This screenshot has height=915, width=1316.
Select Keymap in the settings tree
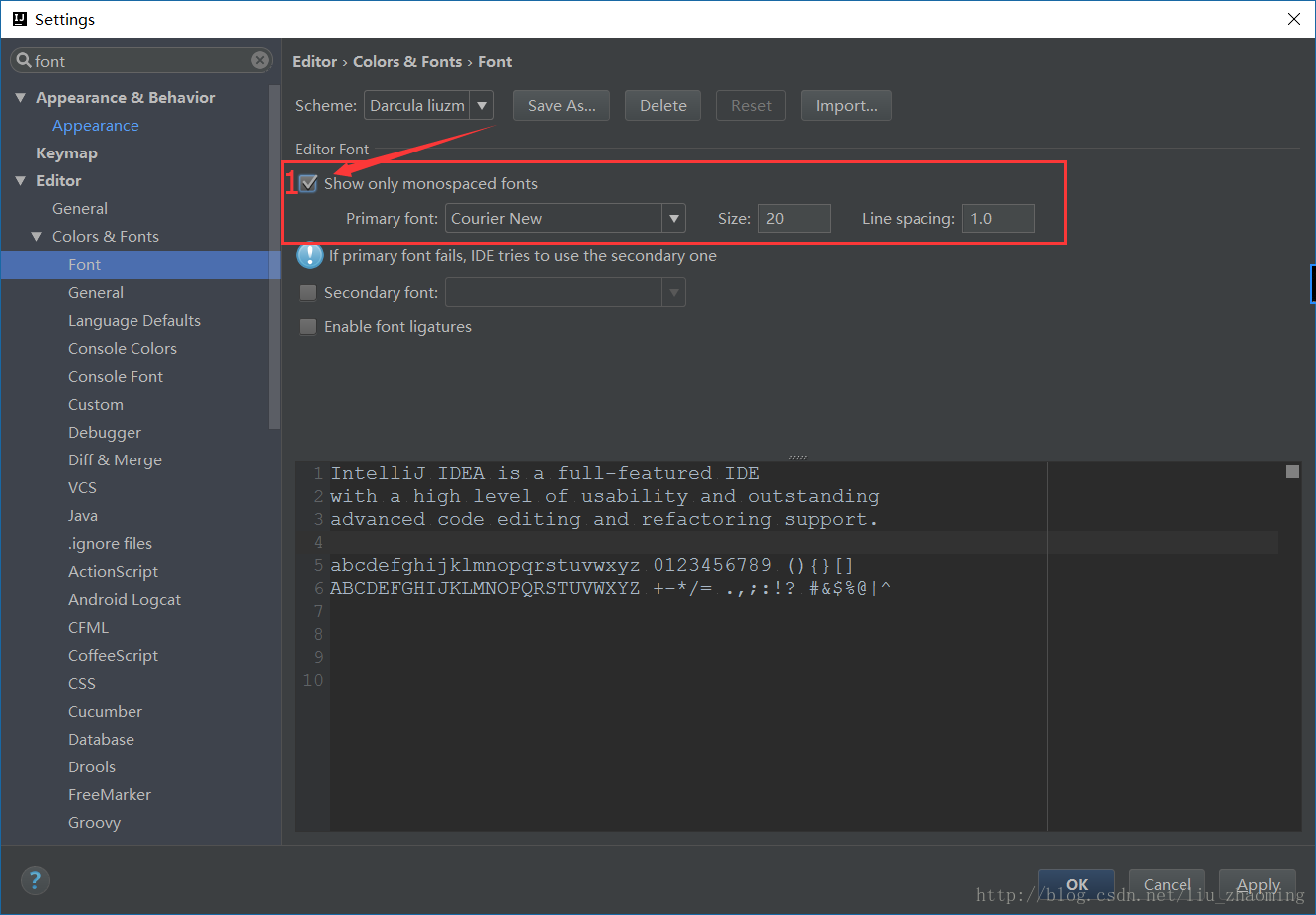click(67, 152)
